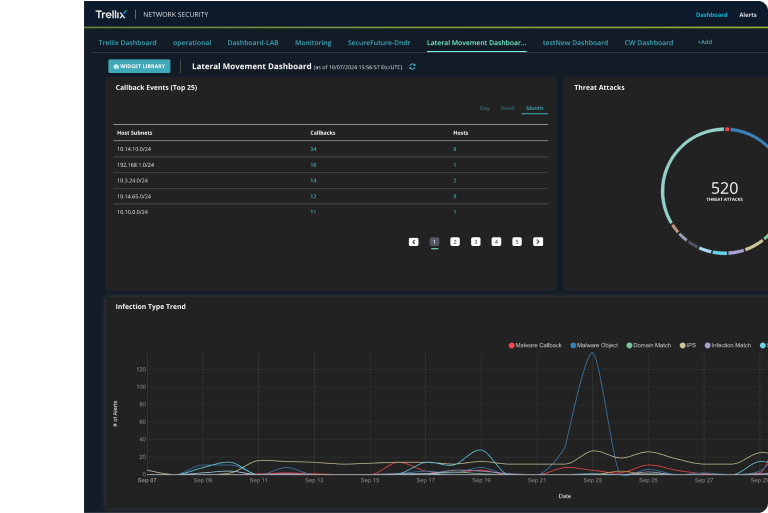Switch to operational tab
The width and height of the screenshot is (768, 513).
(x=192, y=43)
